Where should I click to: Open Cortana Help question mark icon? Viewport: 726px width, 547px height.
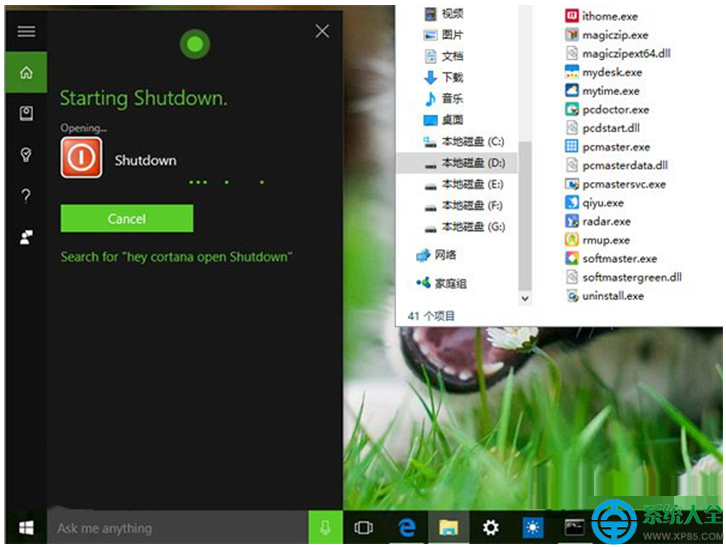(x=26, y=196)
